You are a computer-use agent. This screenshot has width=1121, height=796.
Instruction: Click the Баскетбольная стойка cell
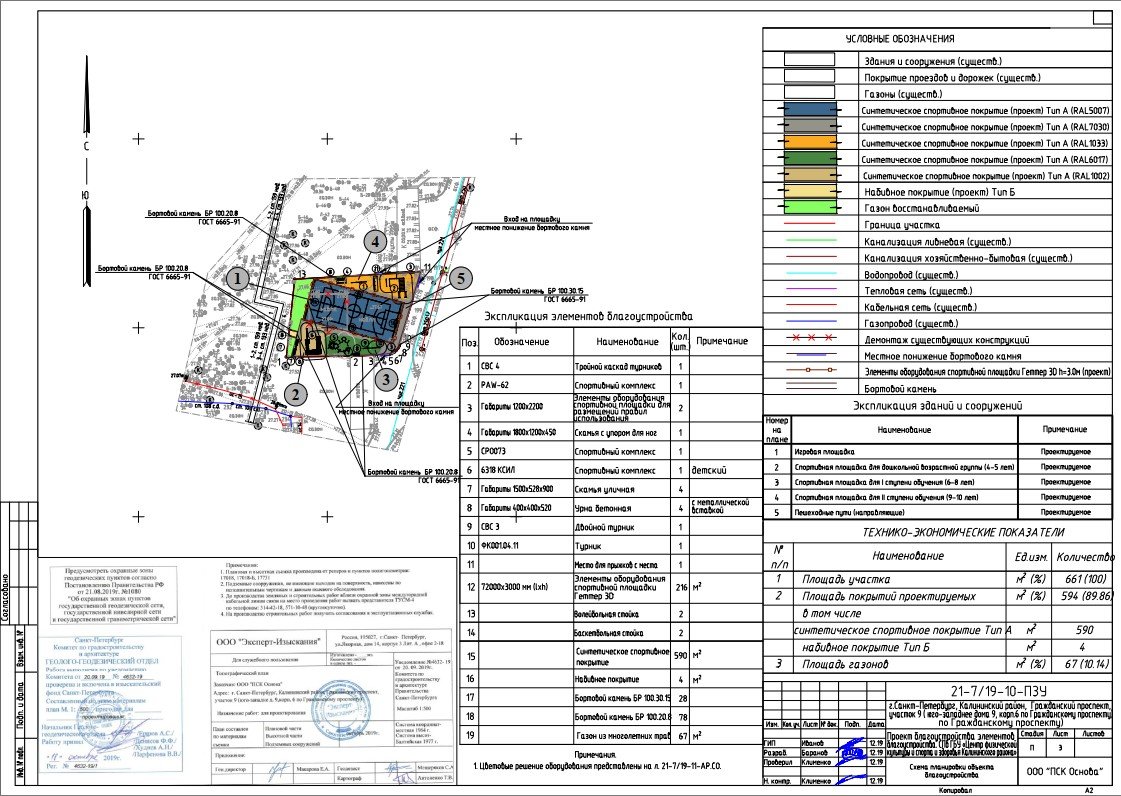pyautogui.click(x=621, y=632)
